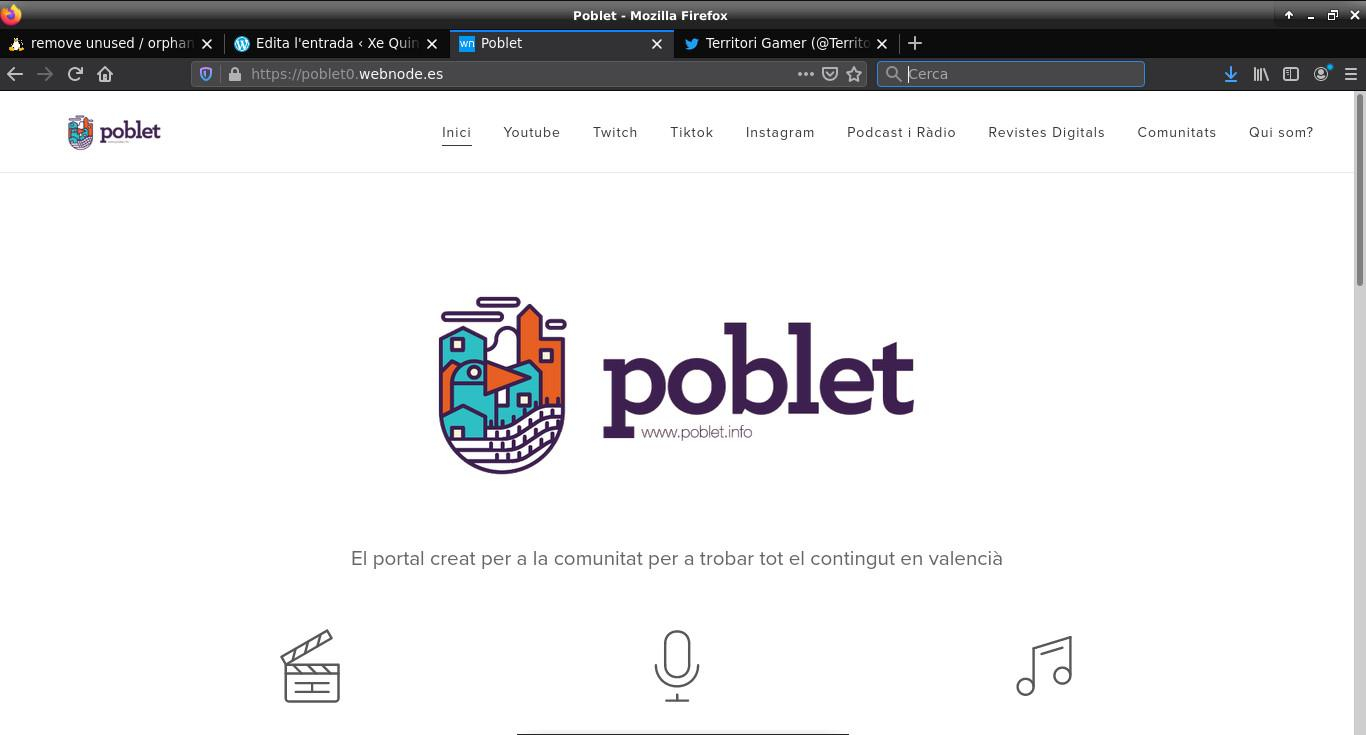Open Podcast i Ràdio page
The height and width of the screenshot is (735, 1366).
pyautogui.click(x=901, y=132)
